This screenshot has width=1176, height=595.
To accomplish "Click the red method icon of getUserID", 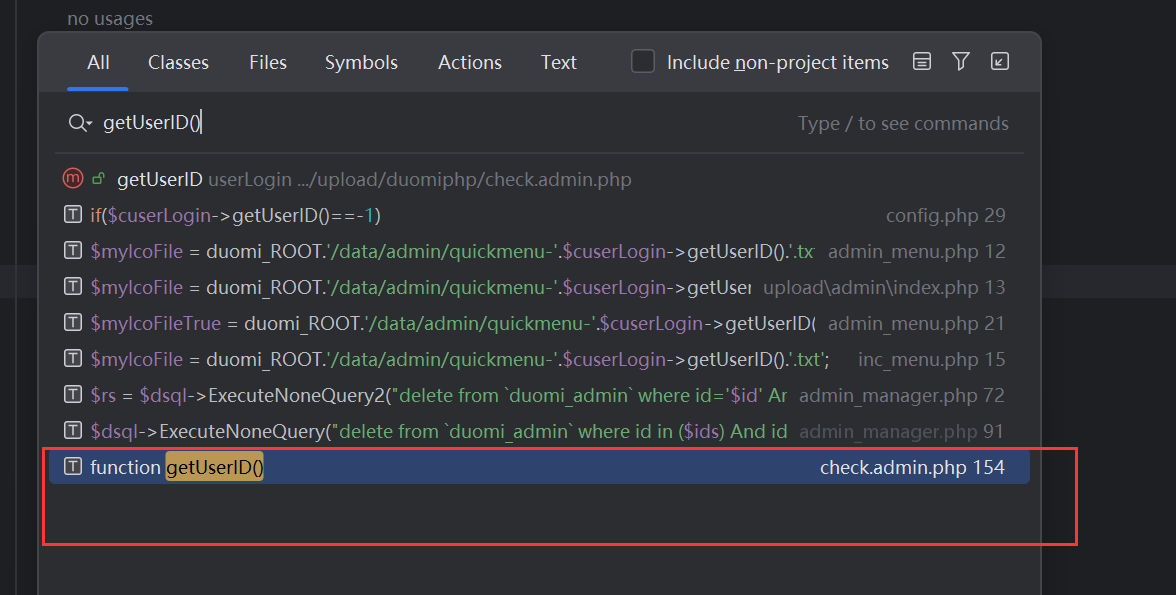I will click(73, 179).
